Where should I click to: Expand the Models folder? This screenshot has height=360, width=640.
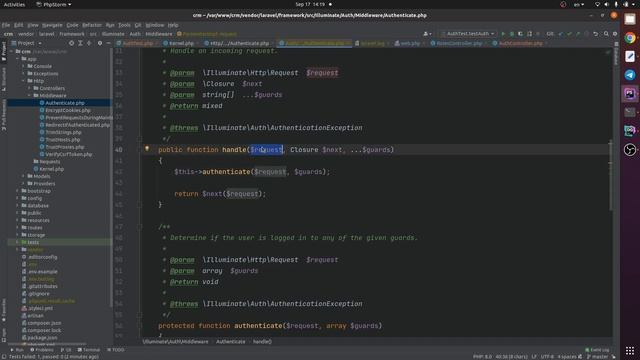(x=23, y=176)
